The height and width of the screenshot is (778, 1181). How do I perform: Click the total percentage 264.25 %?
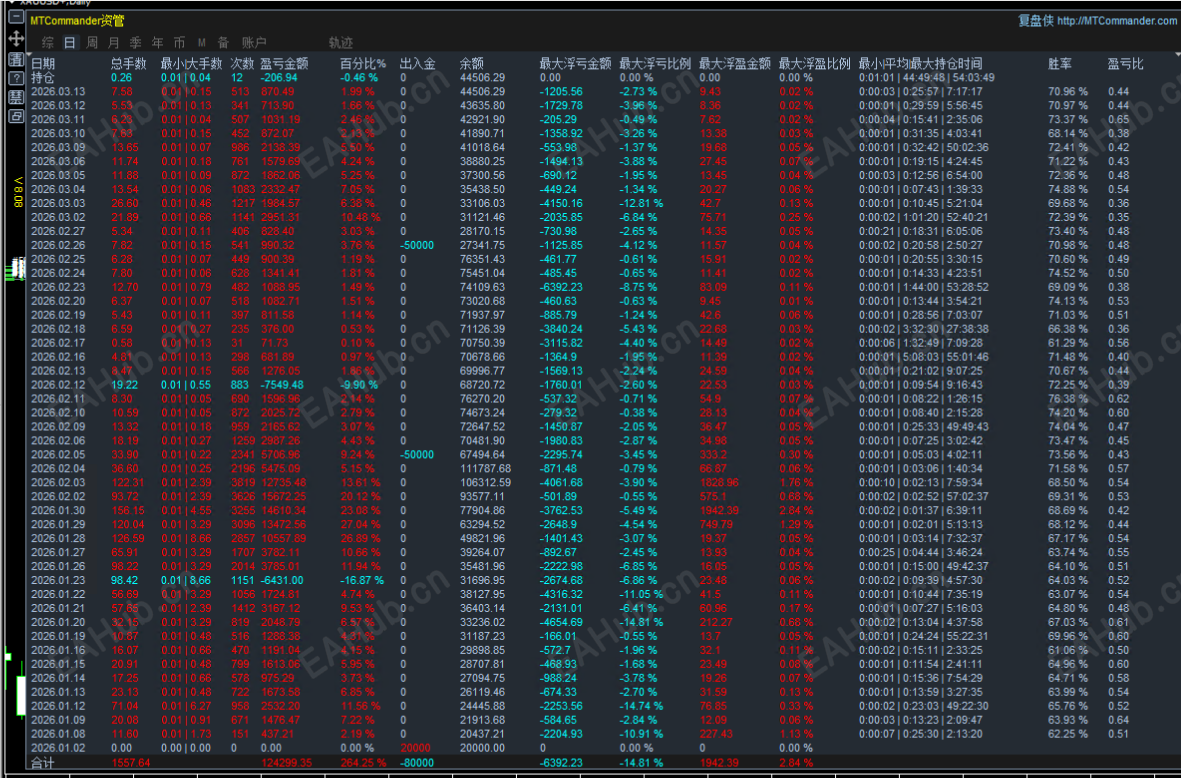tap(363, 763)
